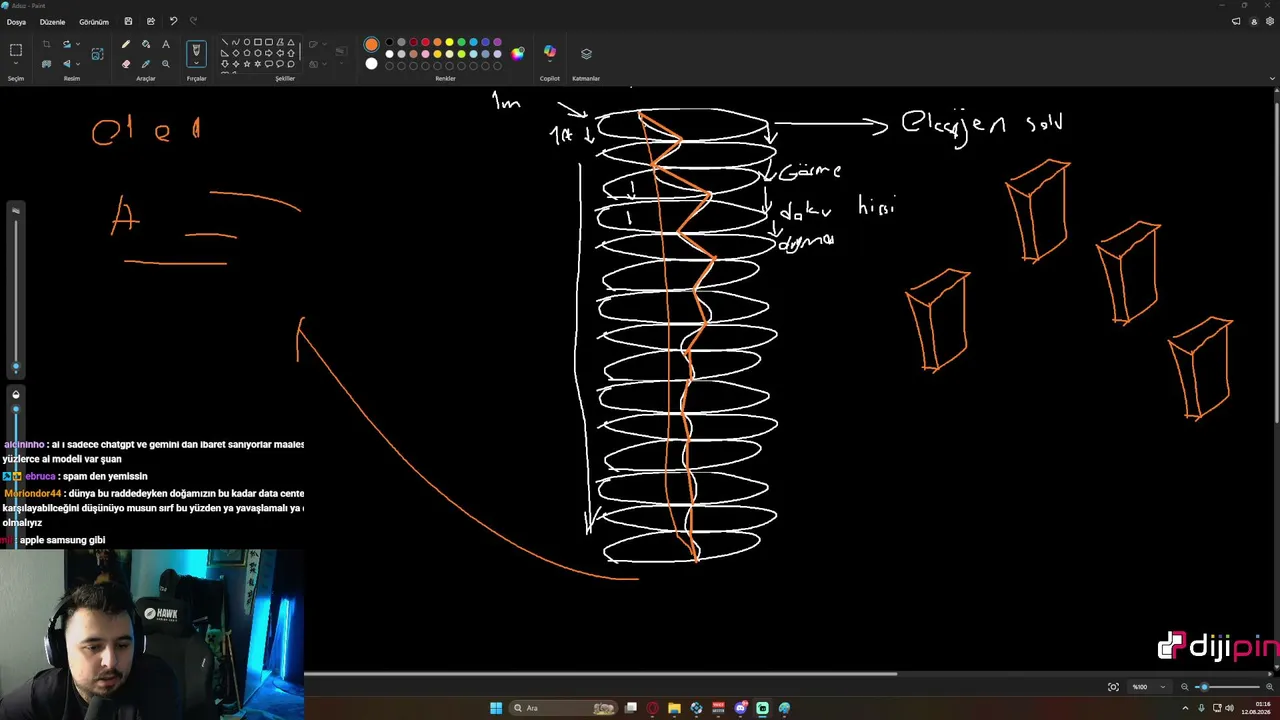Screen dimensions: 1280x720
Task: Select secondary color 2 white swatch
Action: [x=371, y=64]
